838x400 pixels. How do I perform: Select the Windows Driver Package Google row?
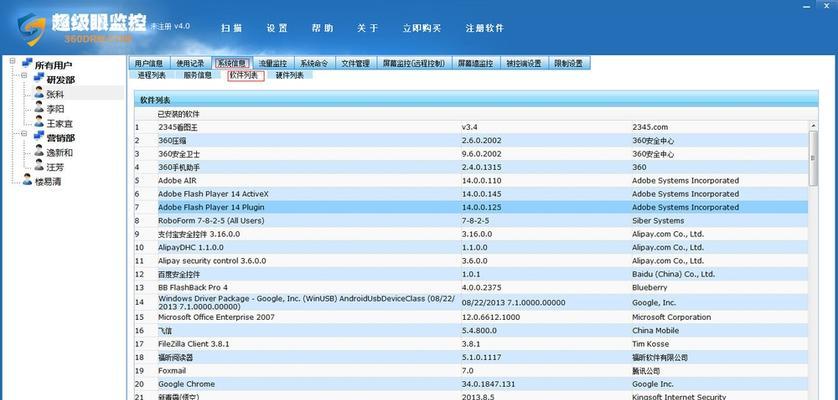pos(471,303)
